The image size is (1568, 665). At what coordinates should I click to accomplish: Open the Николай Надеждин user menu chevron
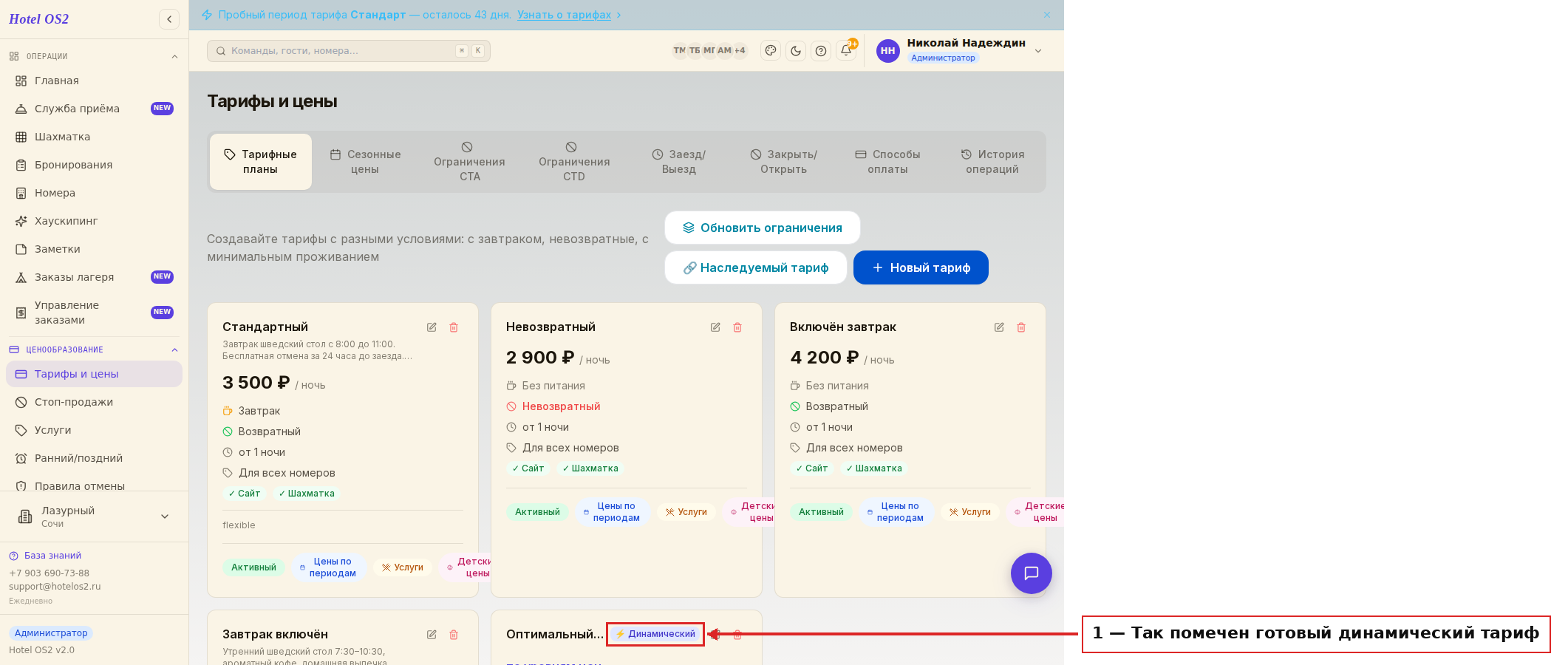[x=1038, y=51]
